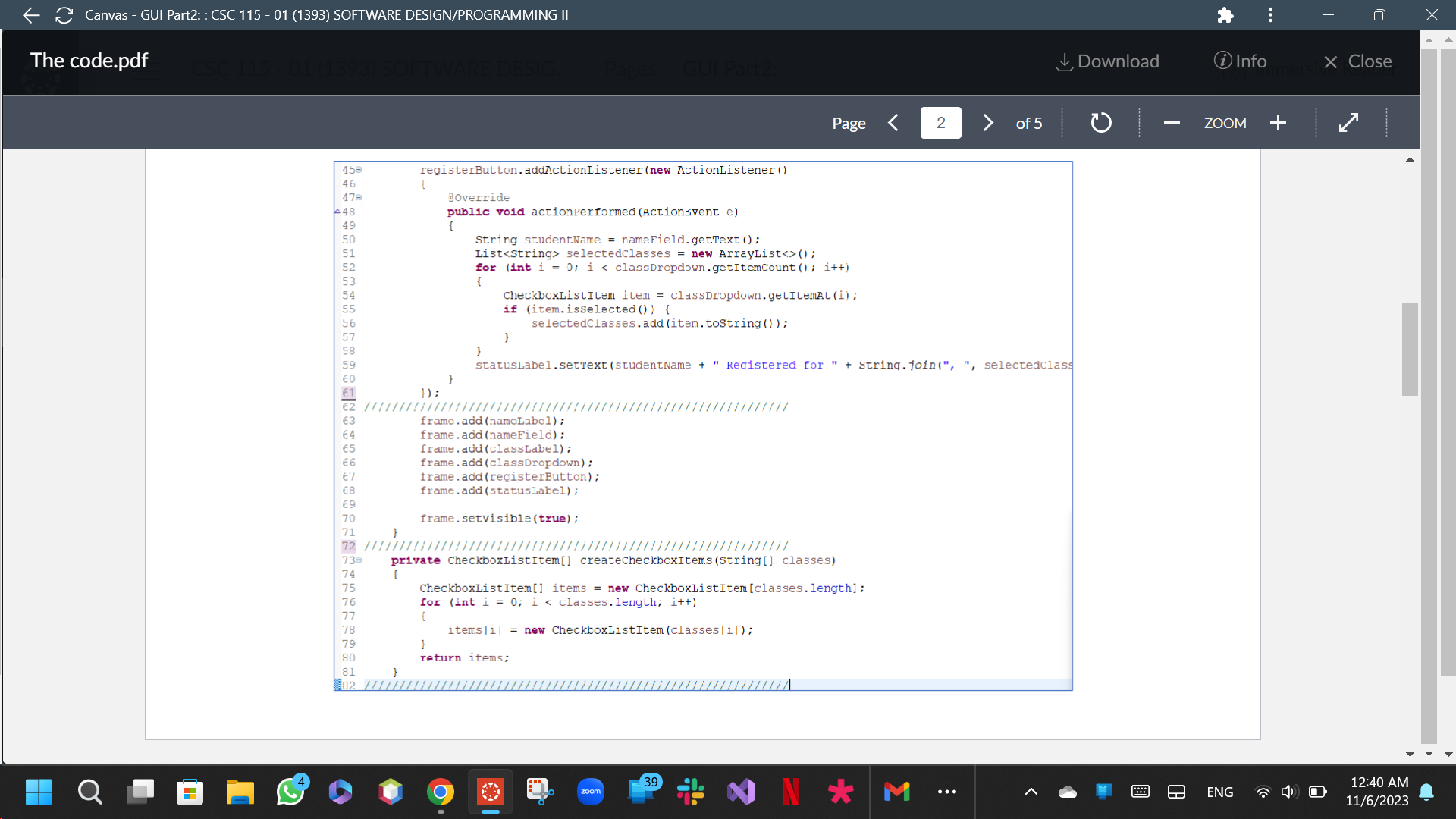Enter fullscreen presentation mode
The width and height of the screenshot is (1456, 819).
1349,122
